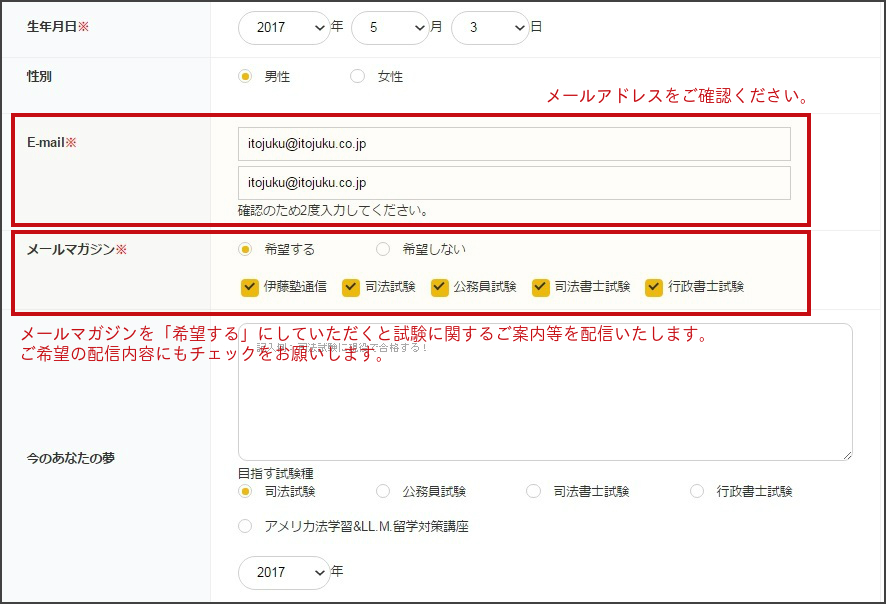Open the birth month dropdown showing 5

(x=391, y=28)
